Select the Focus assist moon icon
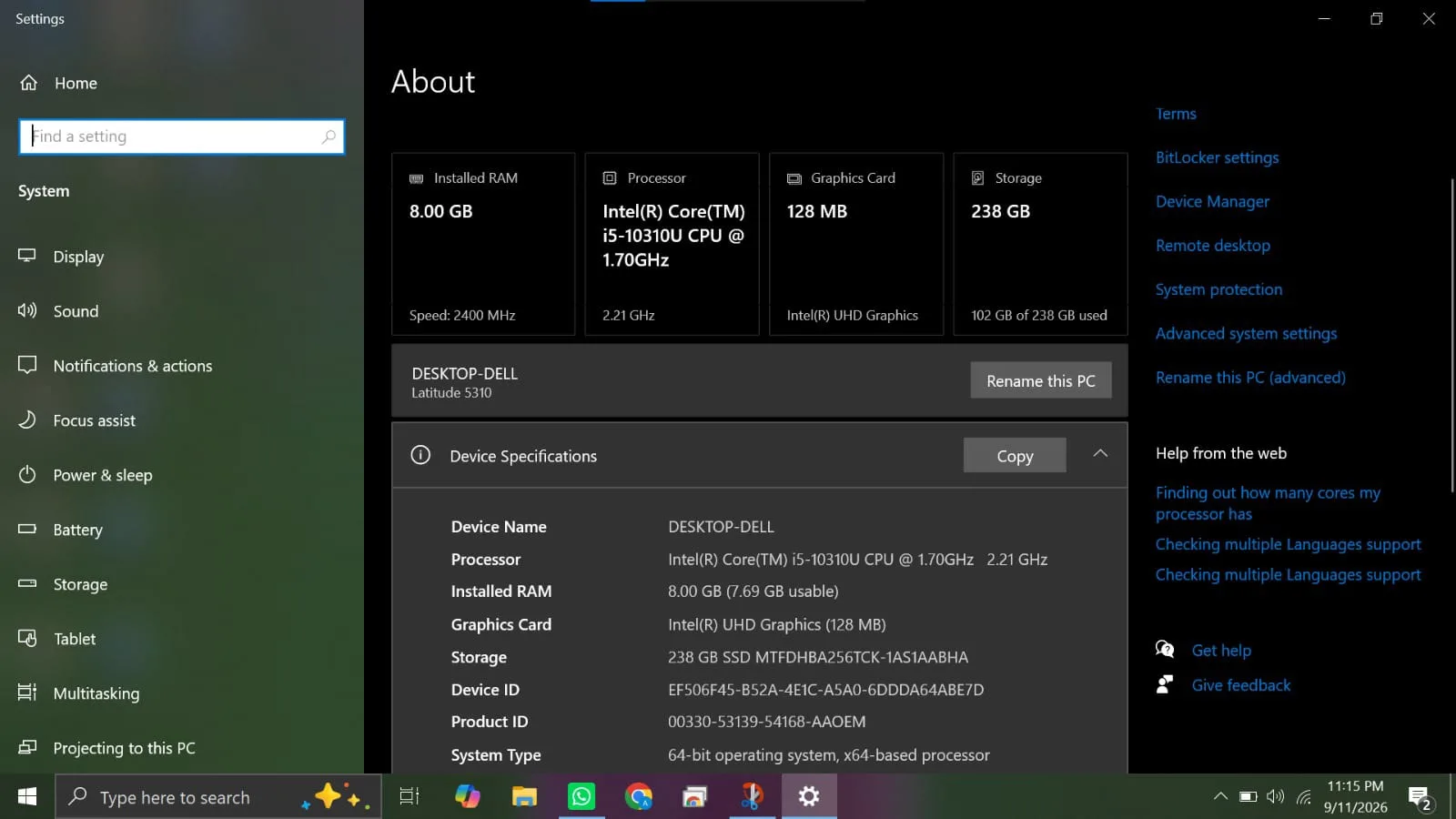This screenshot has height=819, width=1456. click(x=27, y=420)
